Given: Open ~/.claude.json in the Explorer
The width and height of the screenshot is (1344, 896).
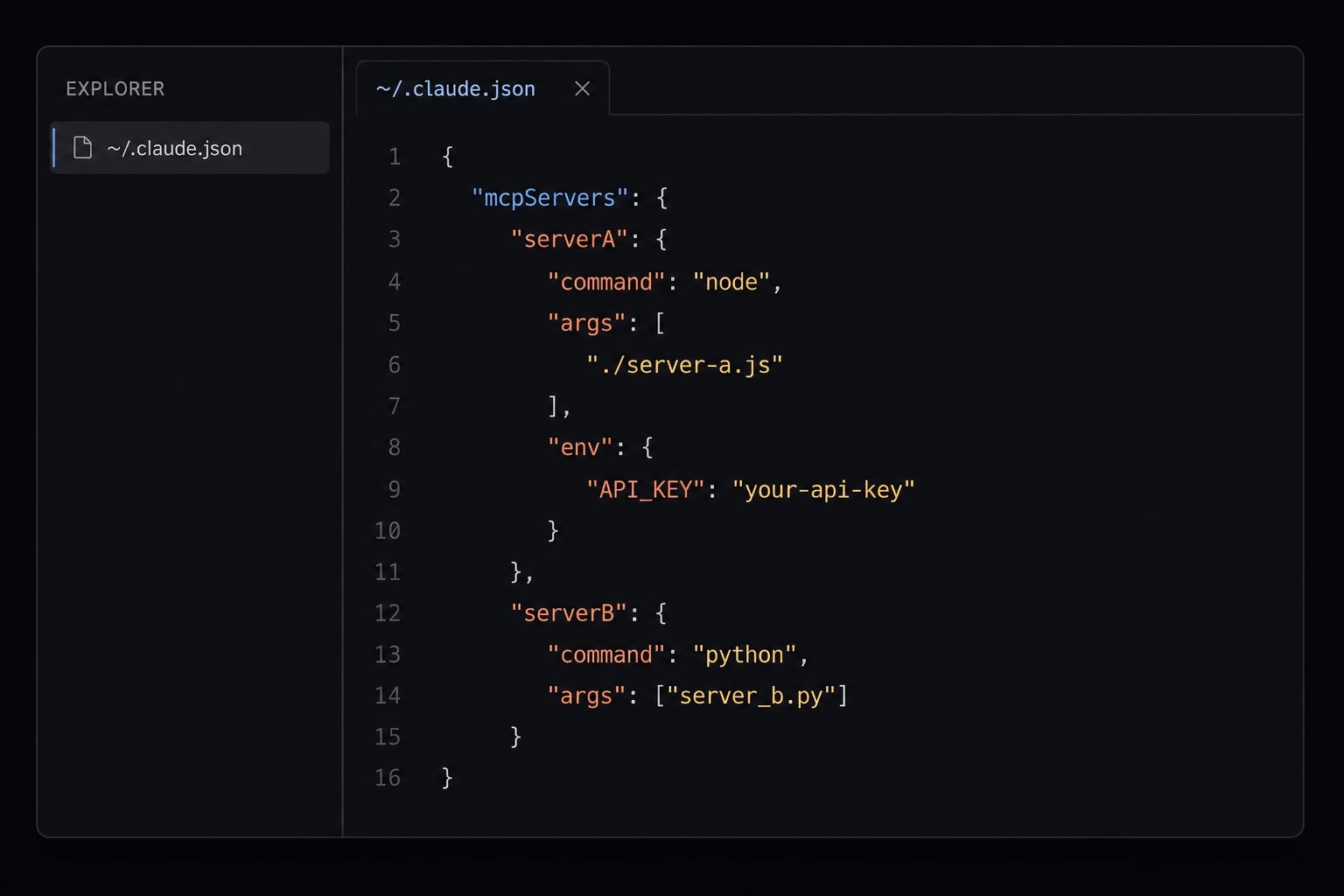Looking at the screenshot, I should pyautogui.click(x=190, y=148).
